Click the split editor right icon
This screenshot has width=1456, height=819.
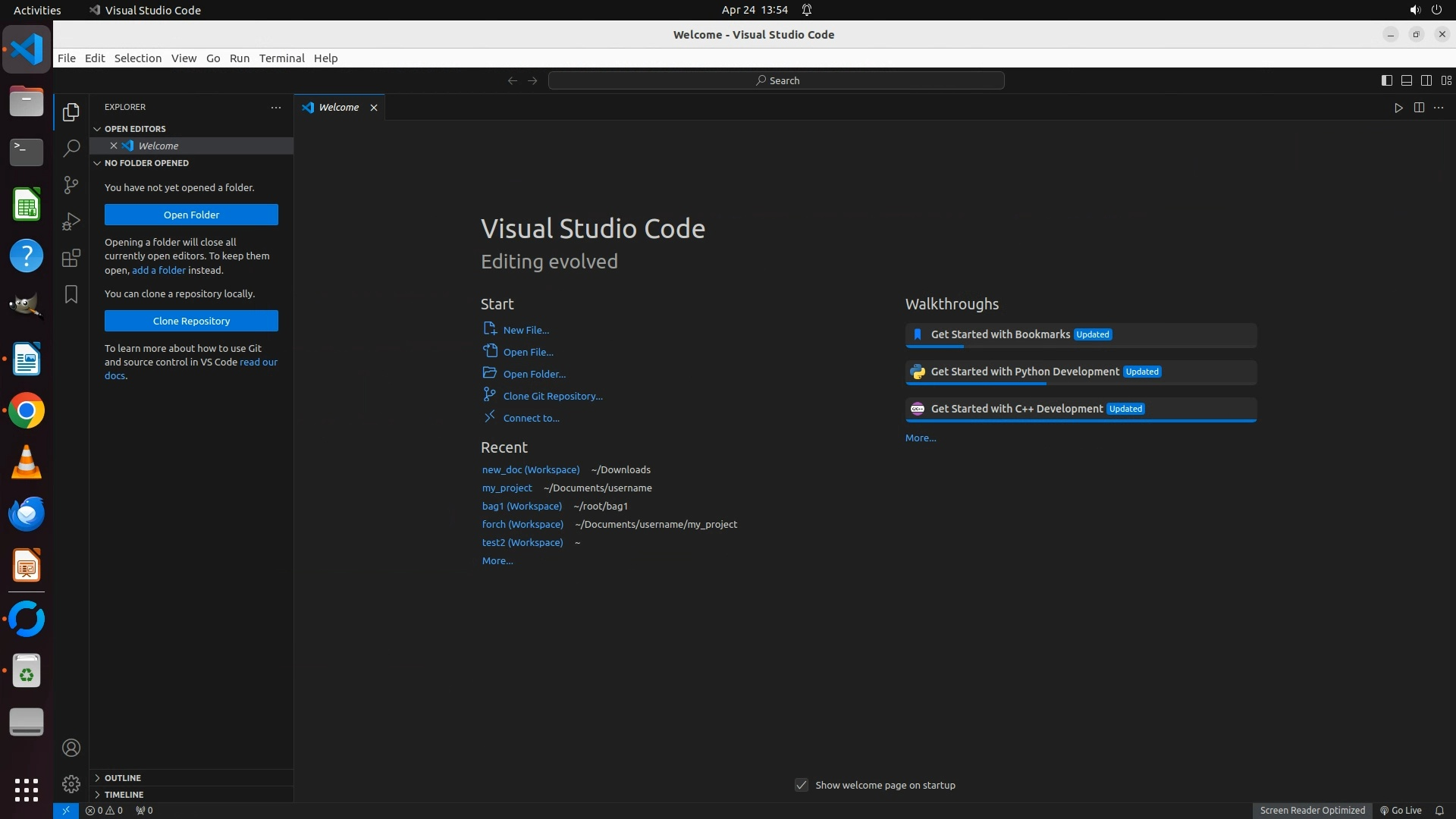pos(1419,108)
